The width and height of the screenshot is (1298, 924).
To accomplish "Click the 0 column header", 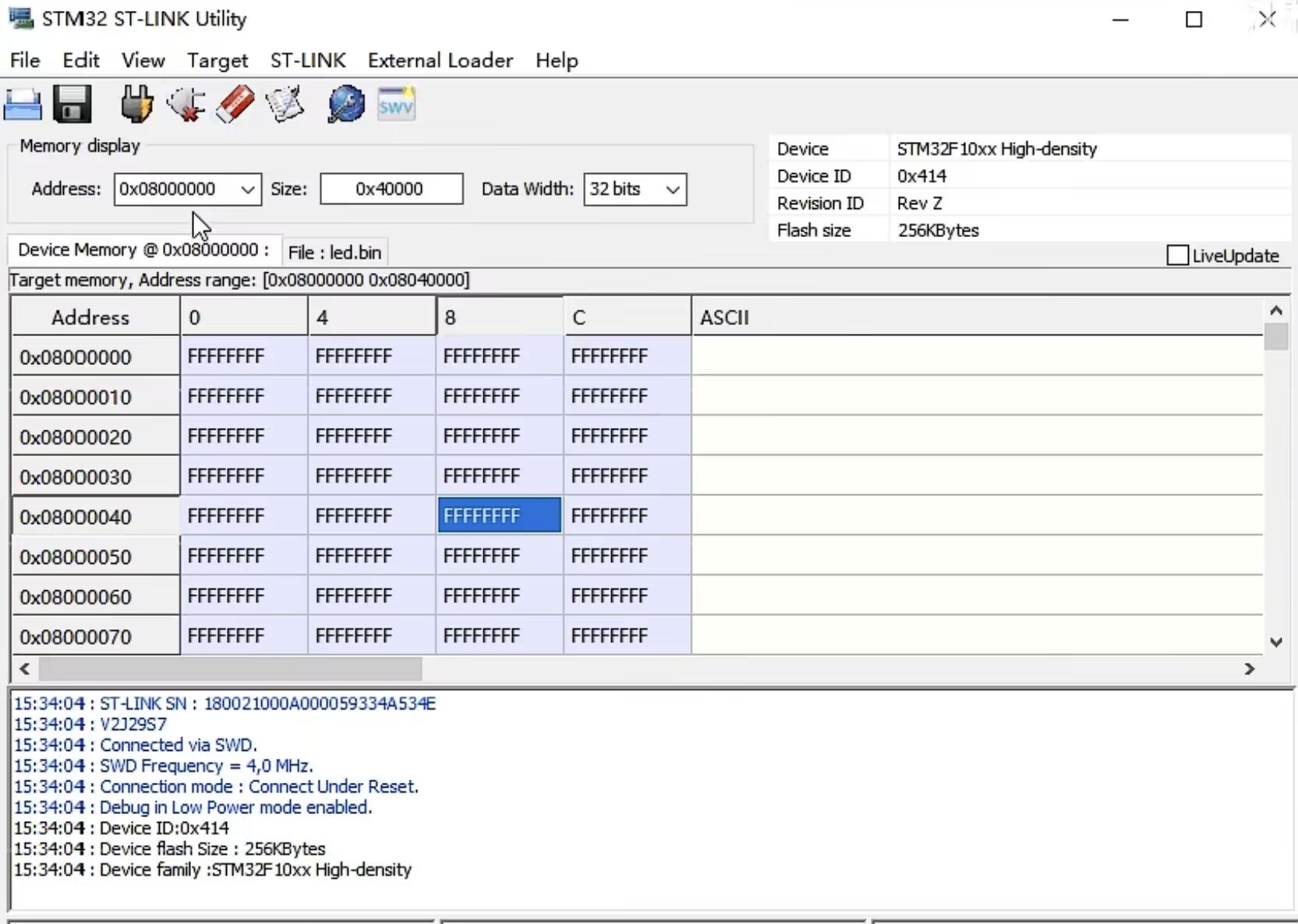I will click(x=244, y=317).
